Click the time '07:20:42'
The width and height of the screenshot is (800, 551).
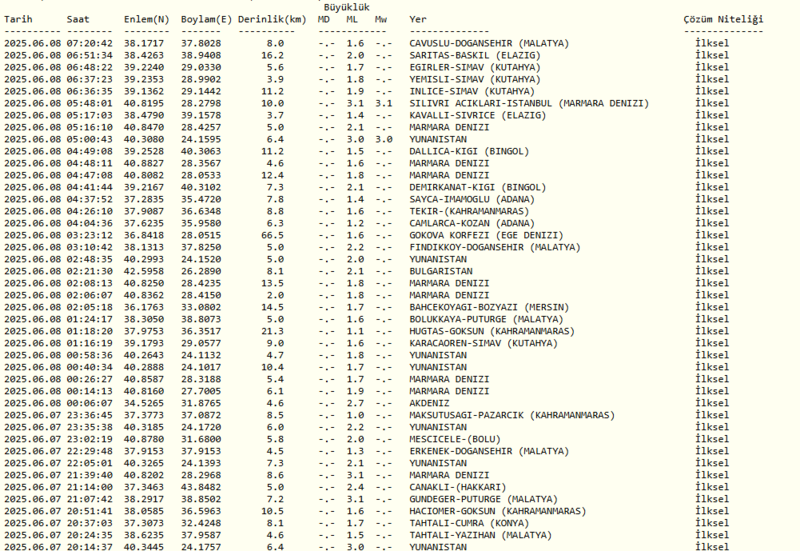click(x=89, y=43)
